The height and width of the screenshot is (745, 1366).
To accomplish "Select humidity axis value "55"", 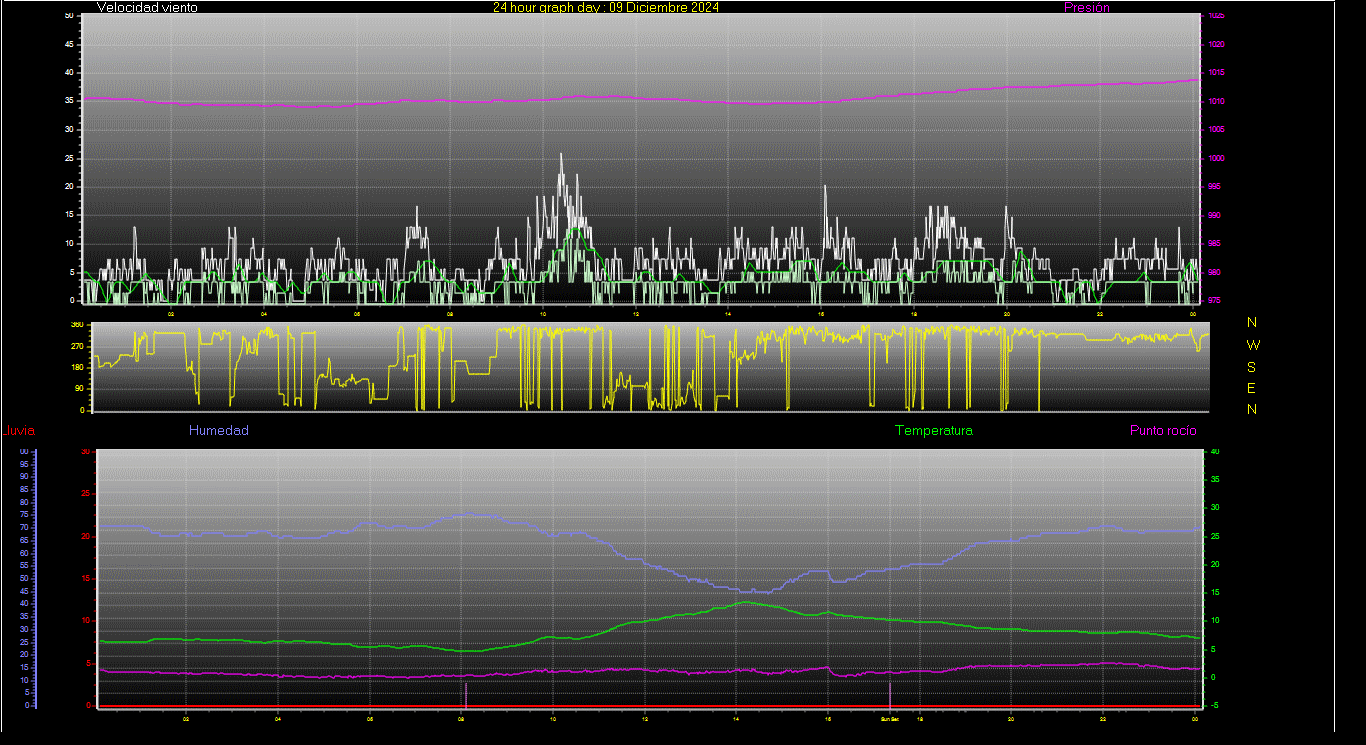I will point(24,566).
